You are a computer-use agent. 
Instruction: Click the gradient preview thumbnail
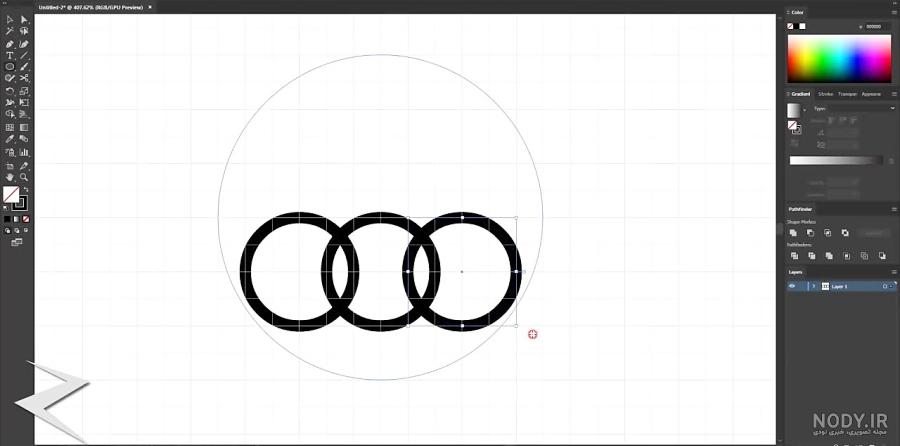(x=794, y=110)
